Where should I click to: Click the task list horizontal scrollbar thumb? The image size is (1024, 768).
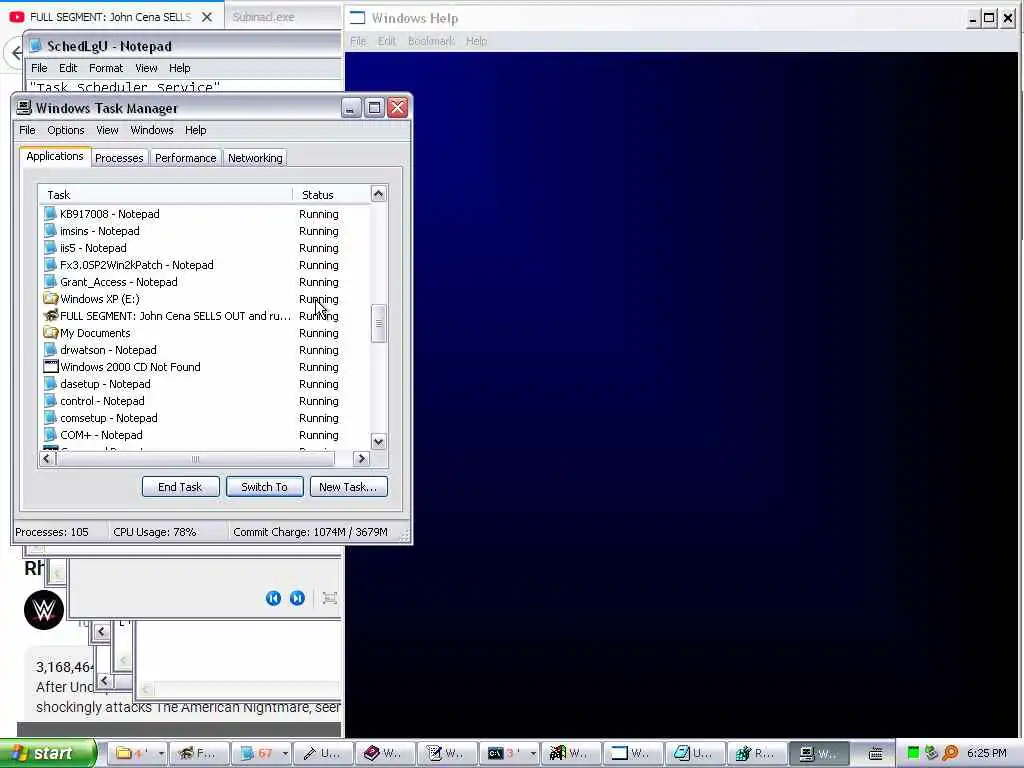click(195, 459)
